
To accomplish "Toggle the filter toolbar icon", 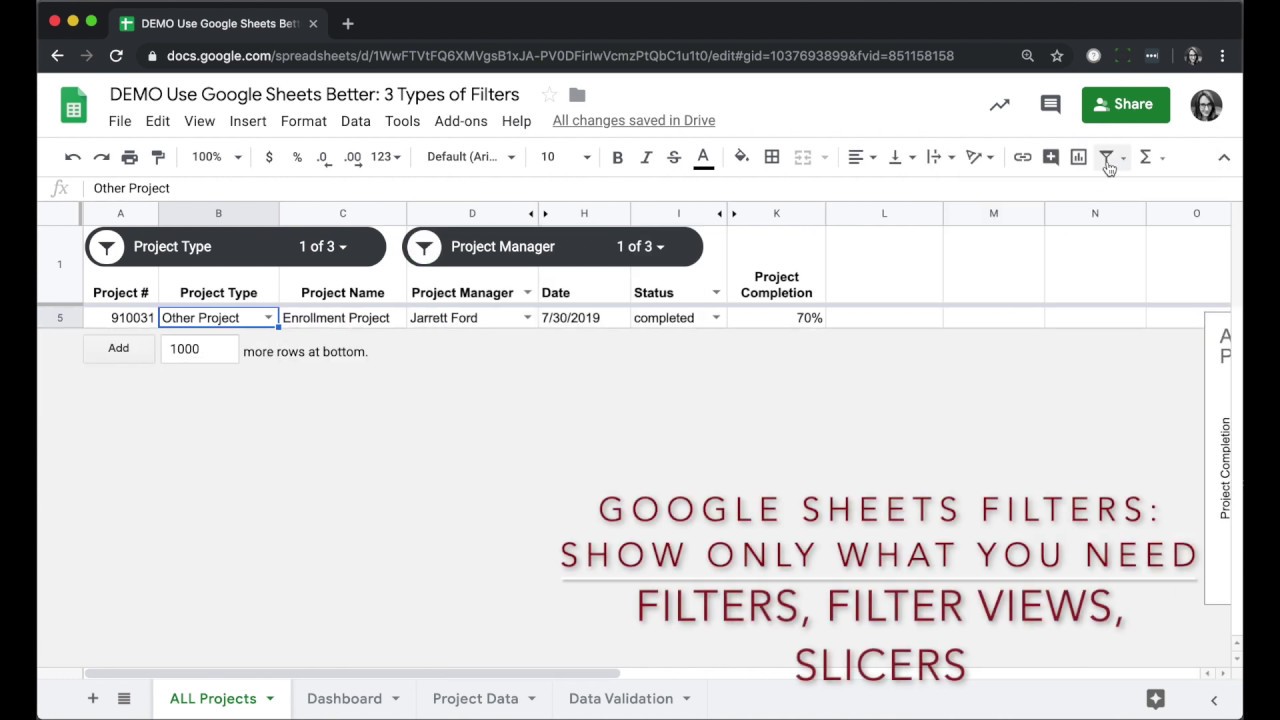I will (1106, 157).
